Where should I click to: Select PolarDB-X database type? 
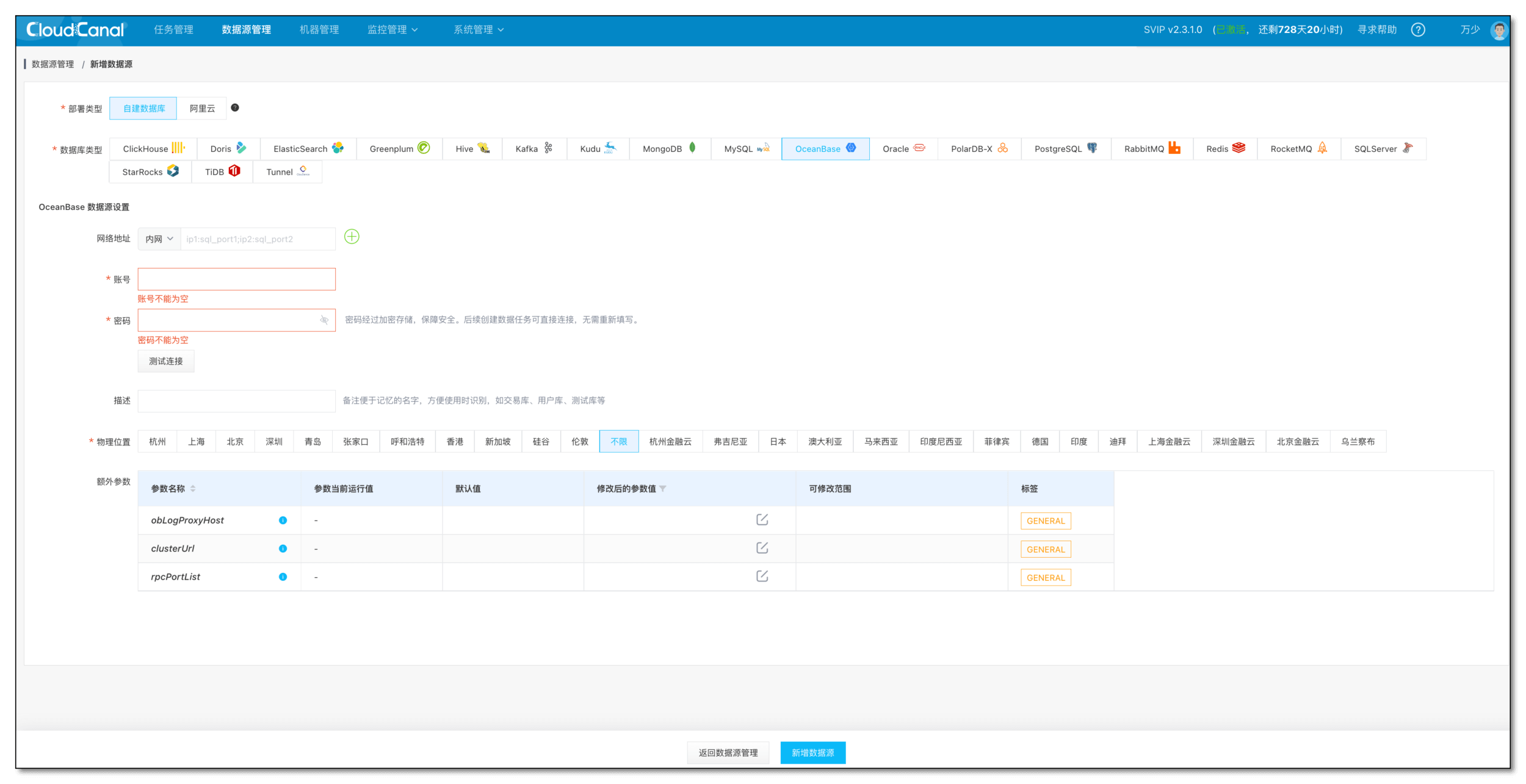979,148
